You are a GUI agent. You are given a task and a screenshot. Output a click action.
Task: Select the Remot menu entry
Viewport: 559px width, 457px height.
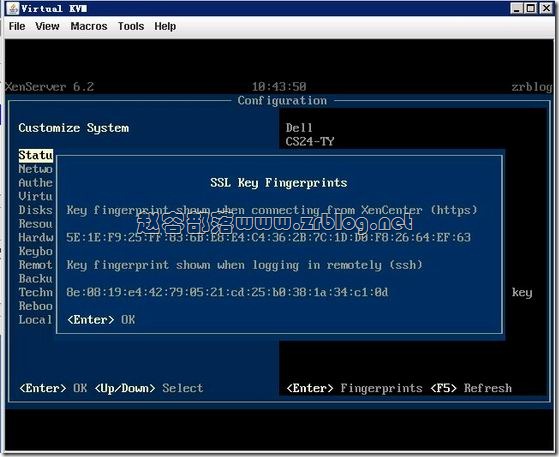tap(36, 265)
